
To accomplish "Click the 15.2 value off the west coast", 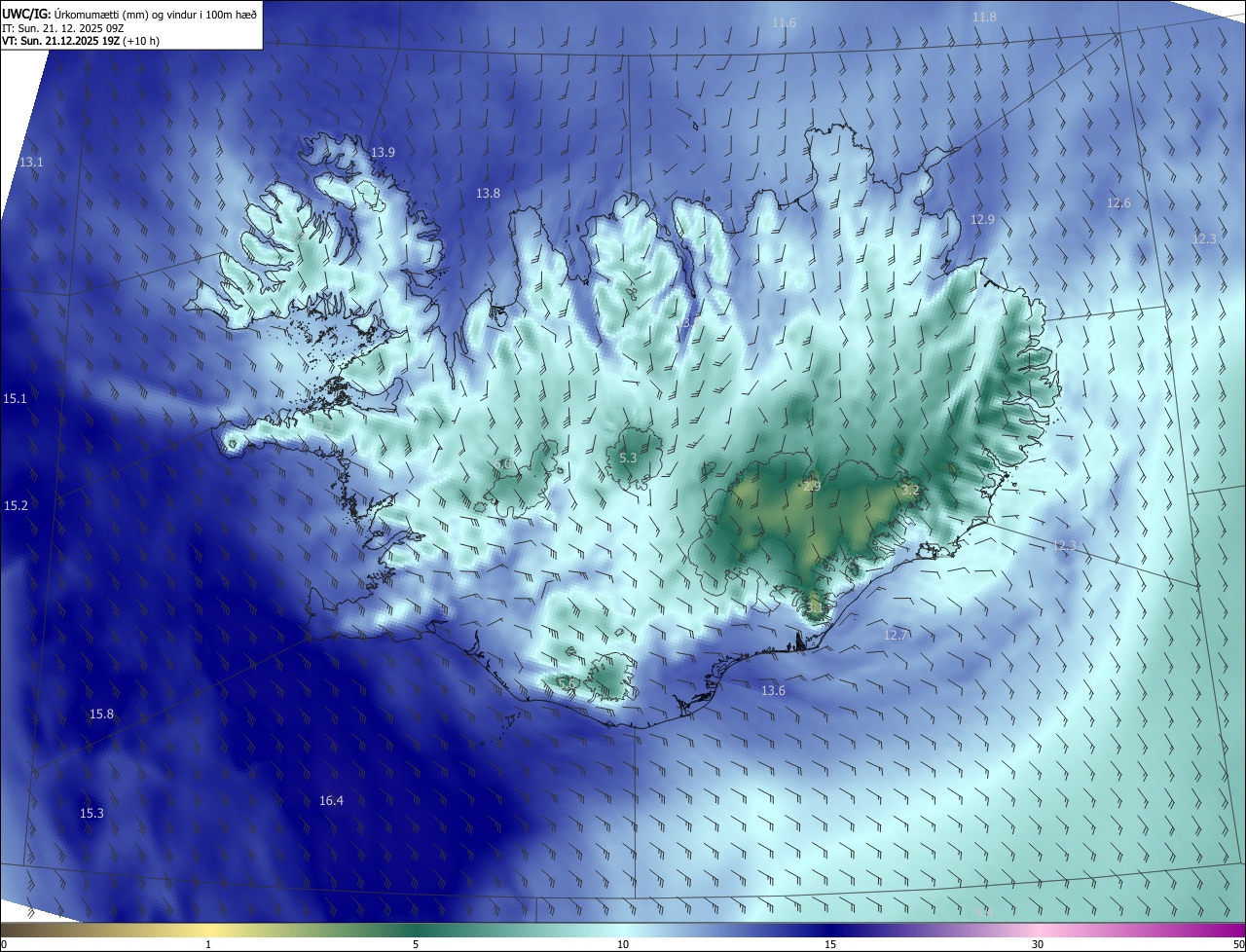I will (16, 505).
